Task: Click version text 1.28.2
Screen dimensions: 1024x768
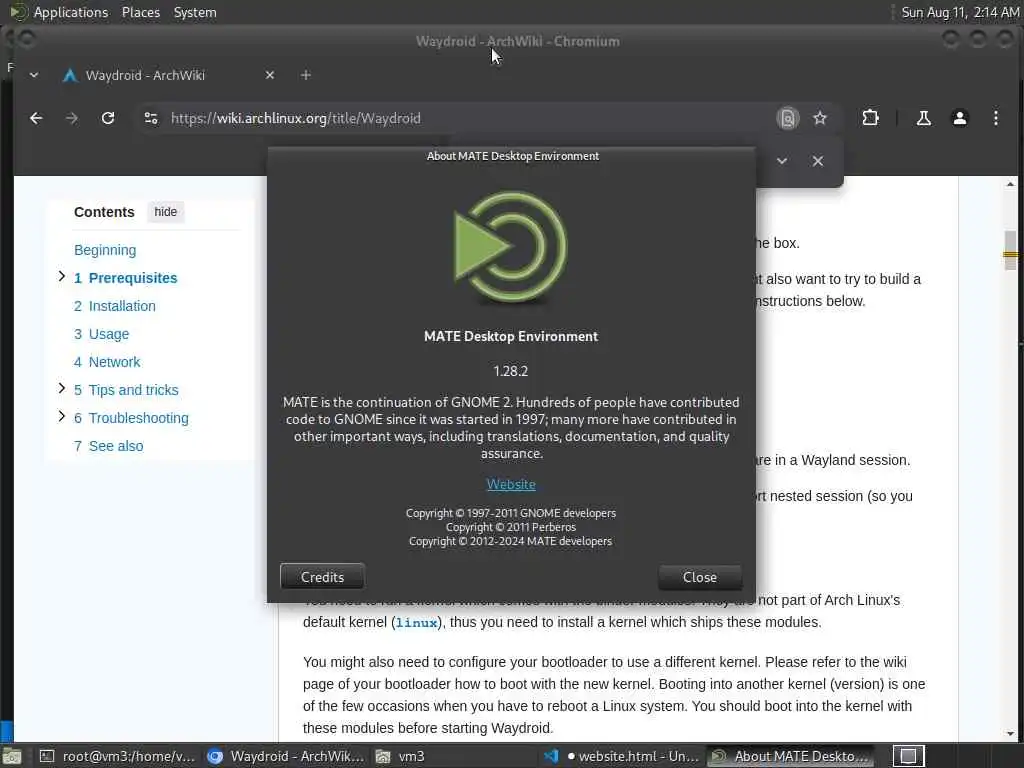Action: 511,371
